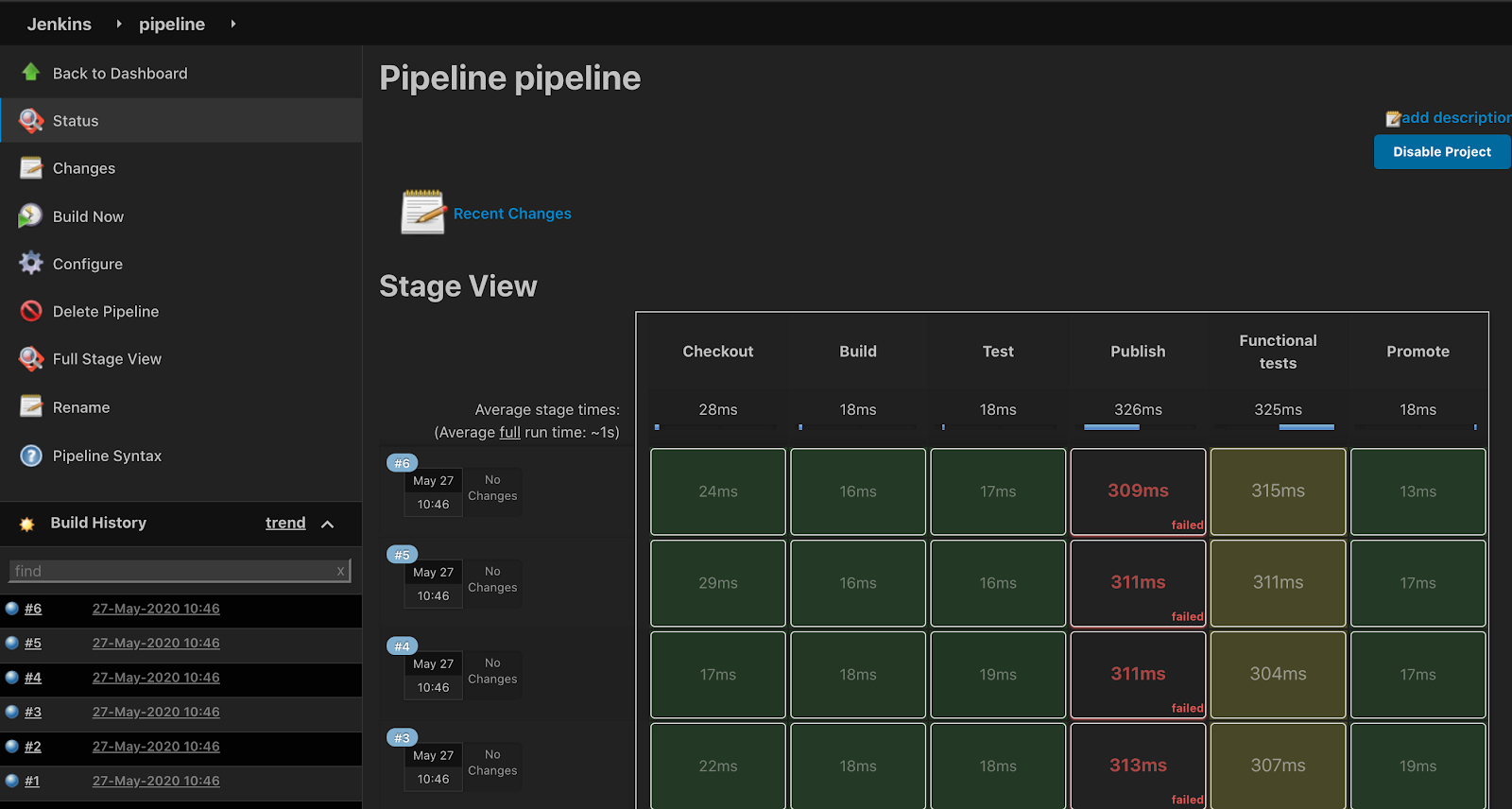This screenshot has width=1512, height=809.
Task: Open build #6 link in history
Action: 33,609
